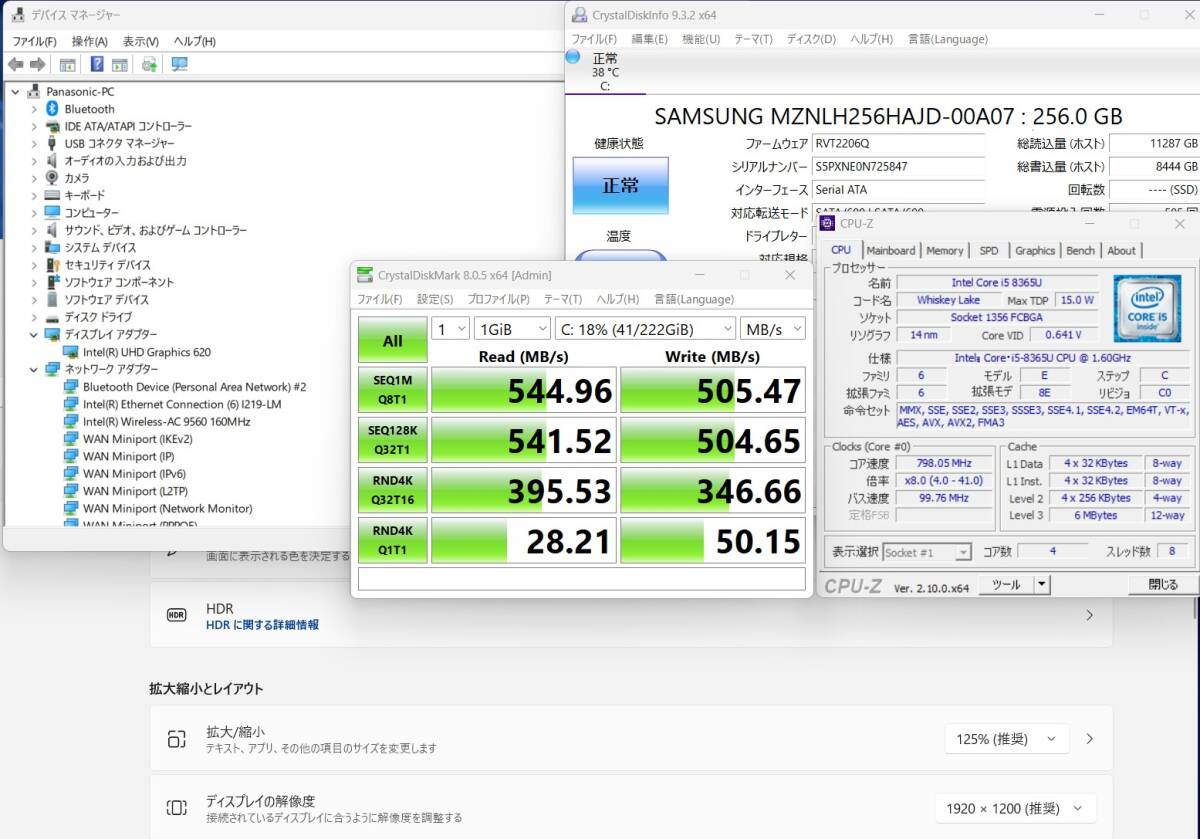Switch to Memory tab in CPU-Z
This screenshot has width=1200, height=839.
tap(944, 250)
